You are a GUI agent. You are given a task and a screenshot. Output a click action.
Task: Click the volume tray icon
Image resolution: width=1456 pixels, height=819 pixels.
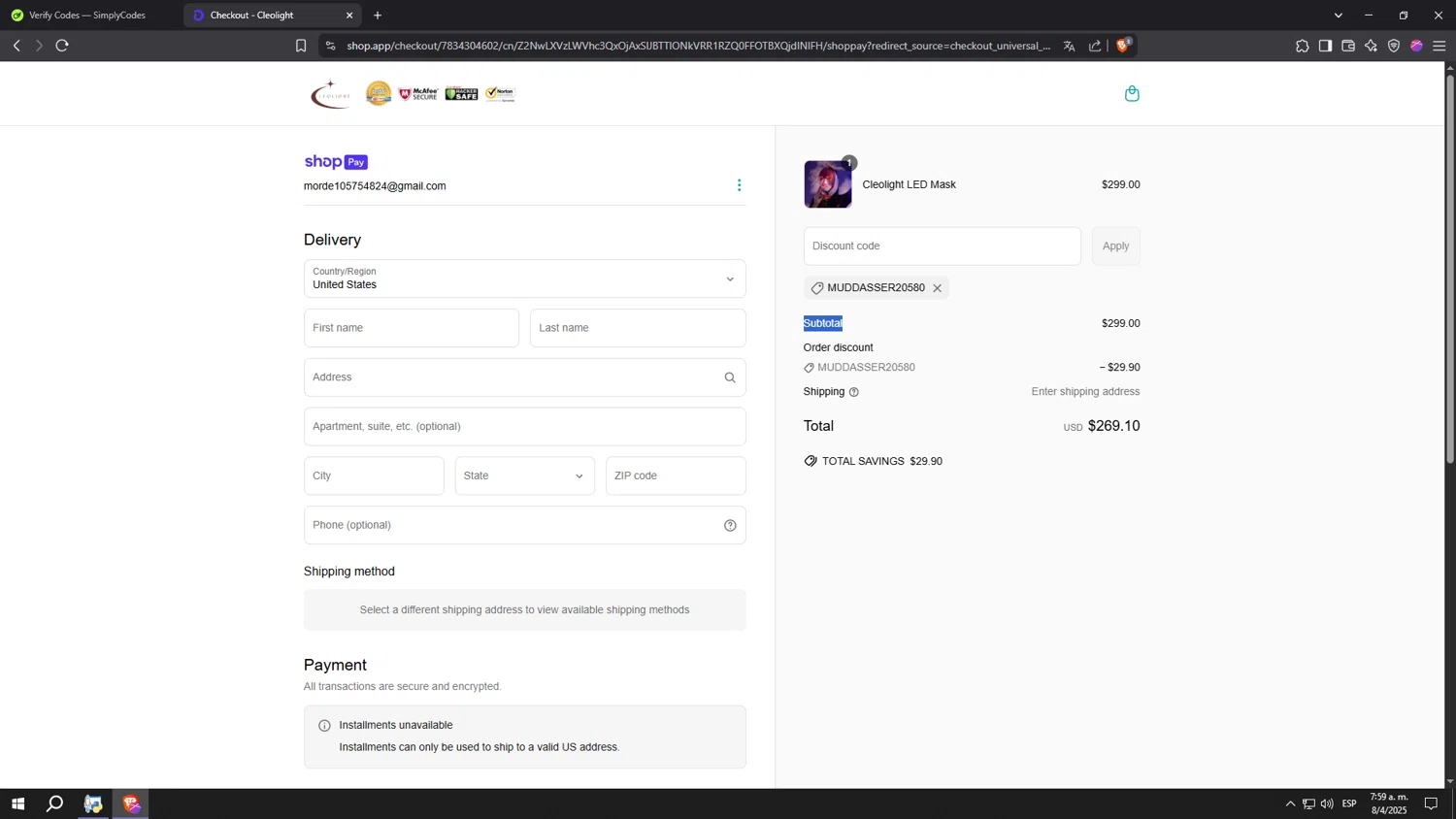[x=1327, y=803]
